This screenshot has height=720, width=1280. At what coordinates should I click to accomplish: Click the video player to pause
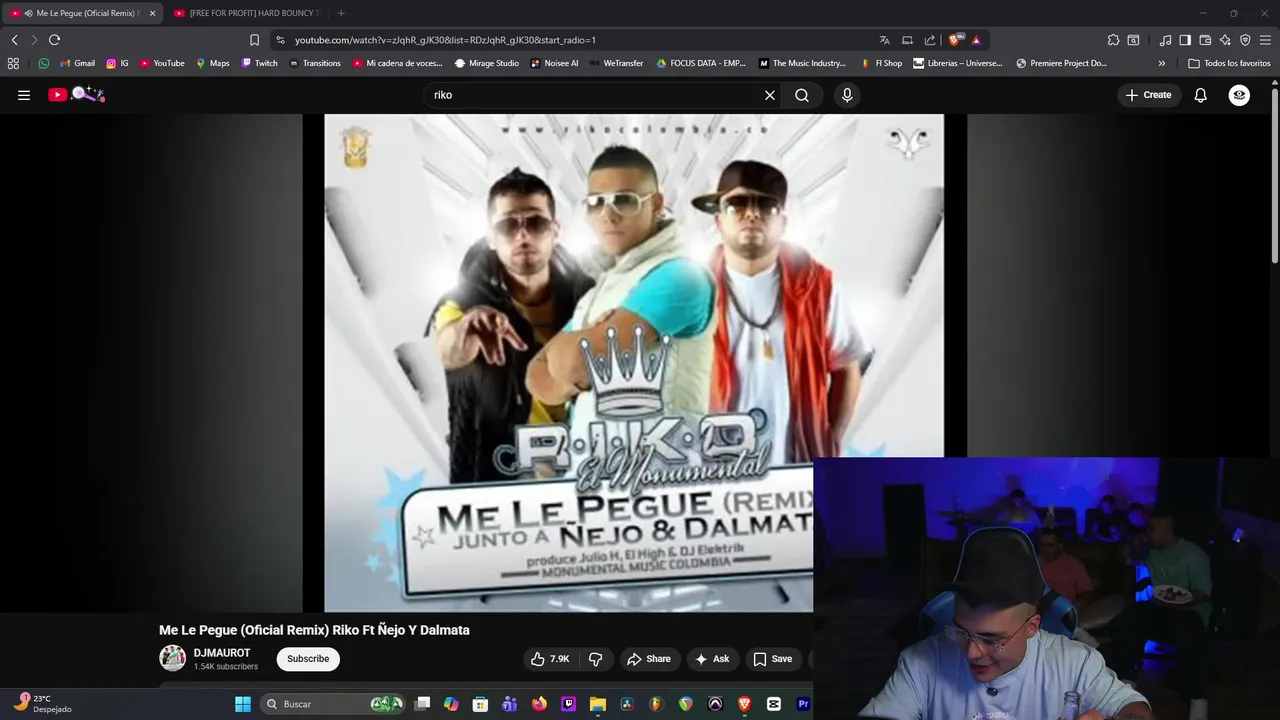pyautogui.click(x=634, y=362)
